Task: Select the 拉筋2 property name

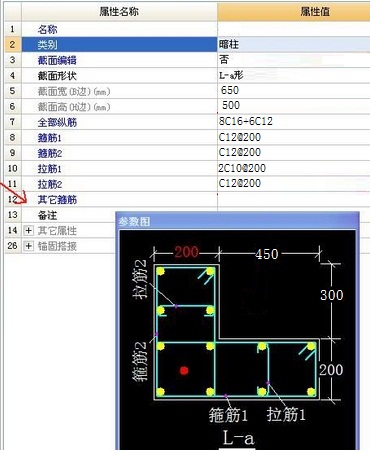Action: tap(50, 184)
